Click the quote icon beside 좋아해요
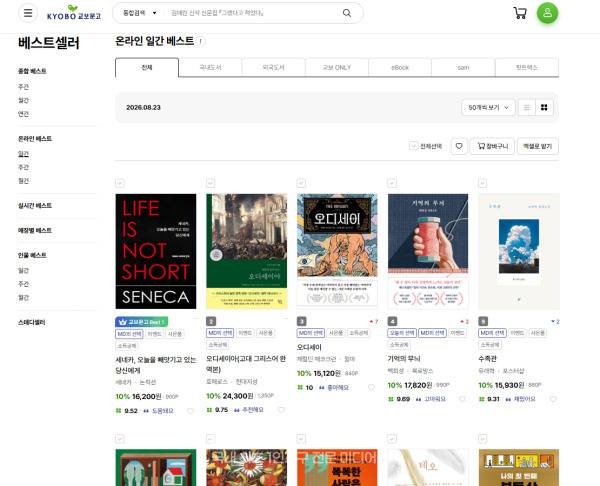 click(322, 388)
